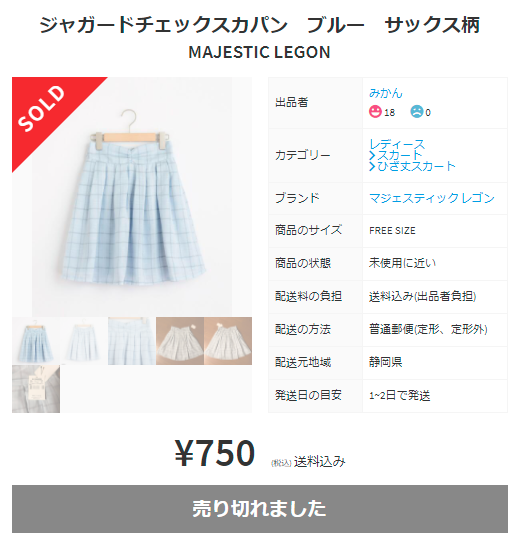Select the third close-up waistband thumbnail
The image size is (523, 541).
pos(132,341)
